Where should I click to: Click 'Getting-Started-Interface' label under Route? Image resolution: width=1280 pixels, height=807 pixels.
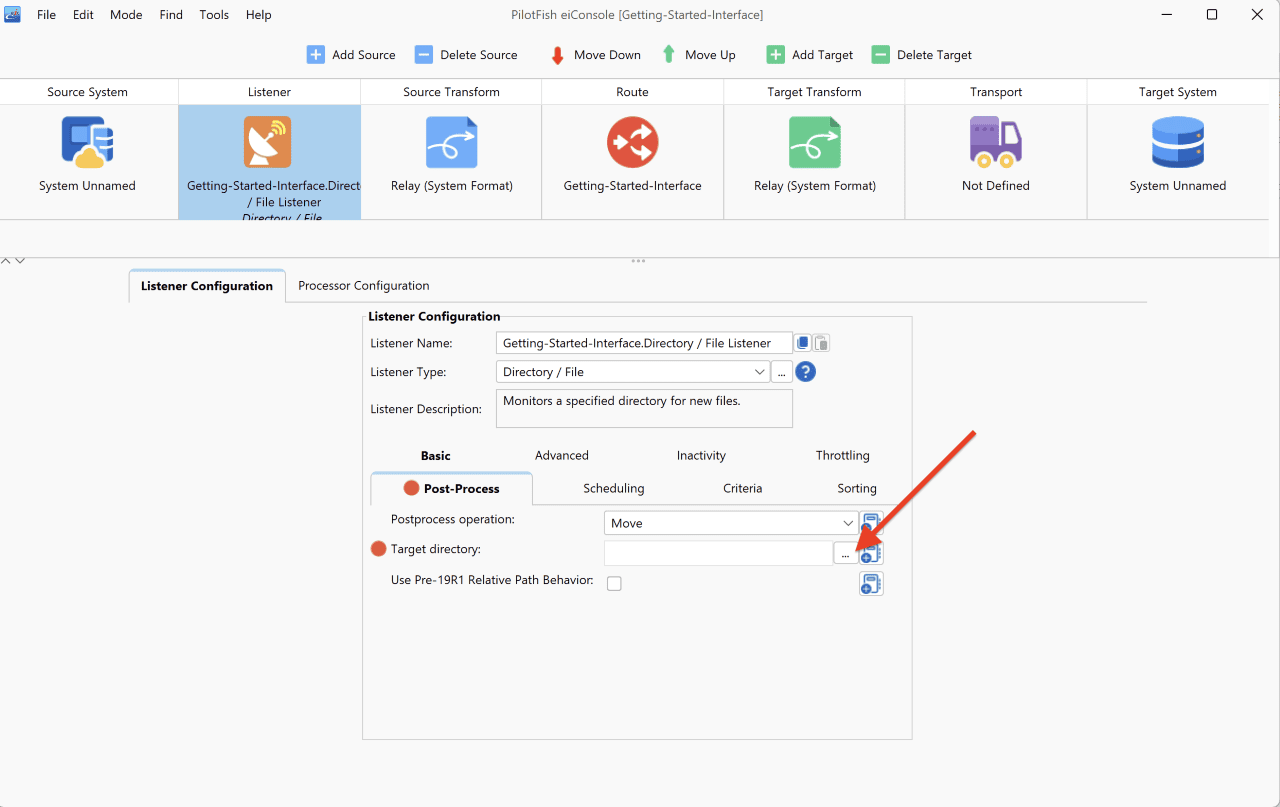tap(633, 185)
